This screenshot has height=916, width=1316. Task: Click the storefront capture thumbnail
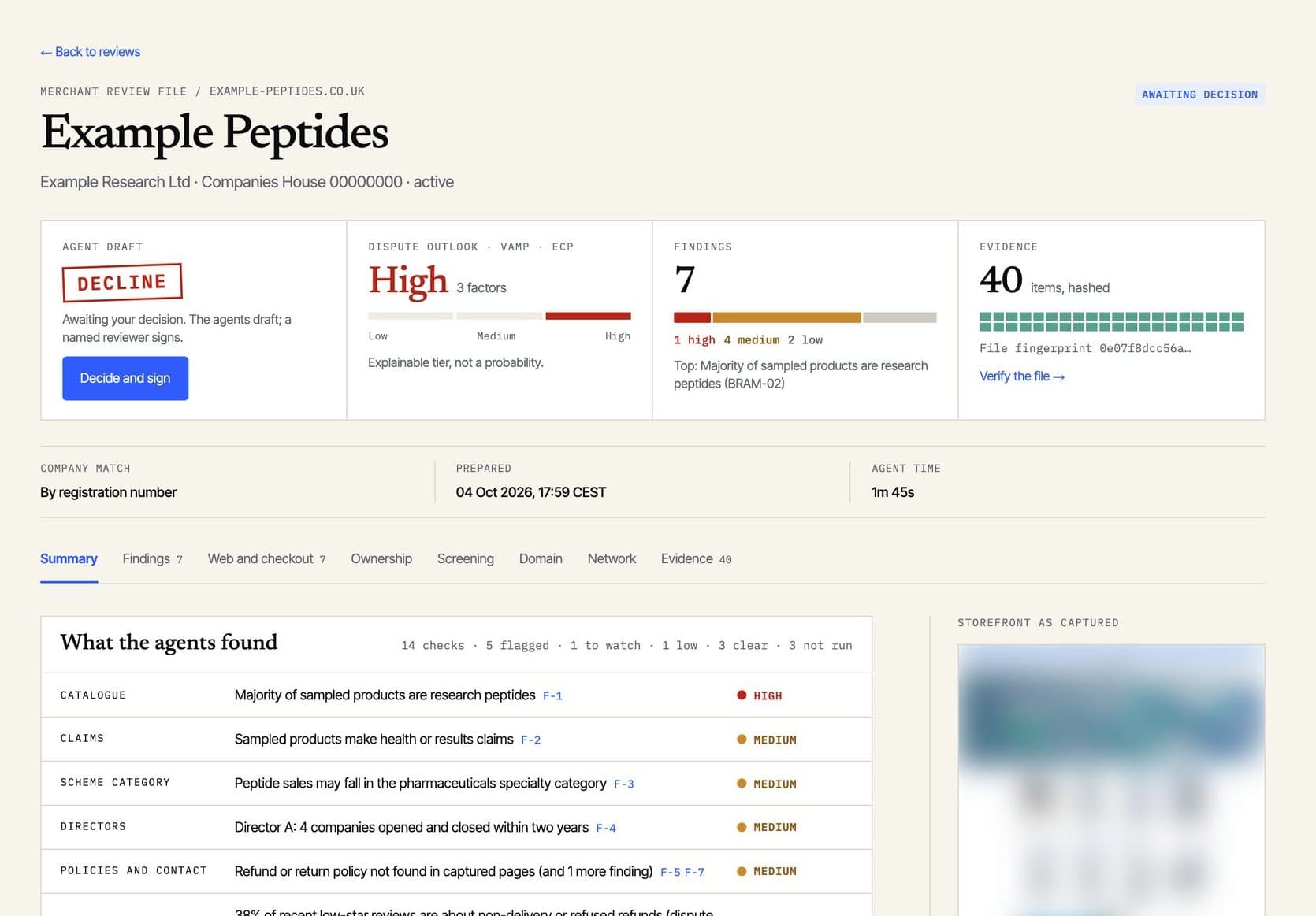coord(1111,780)
